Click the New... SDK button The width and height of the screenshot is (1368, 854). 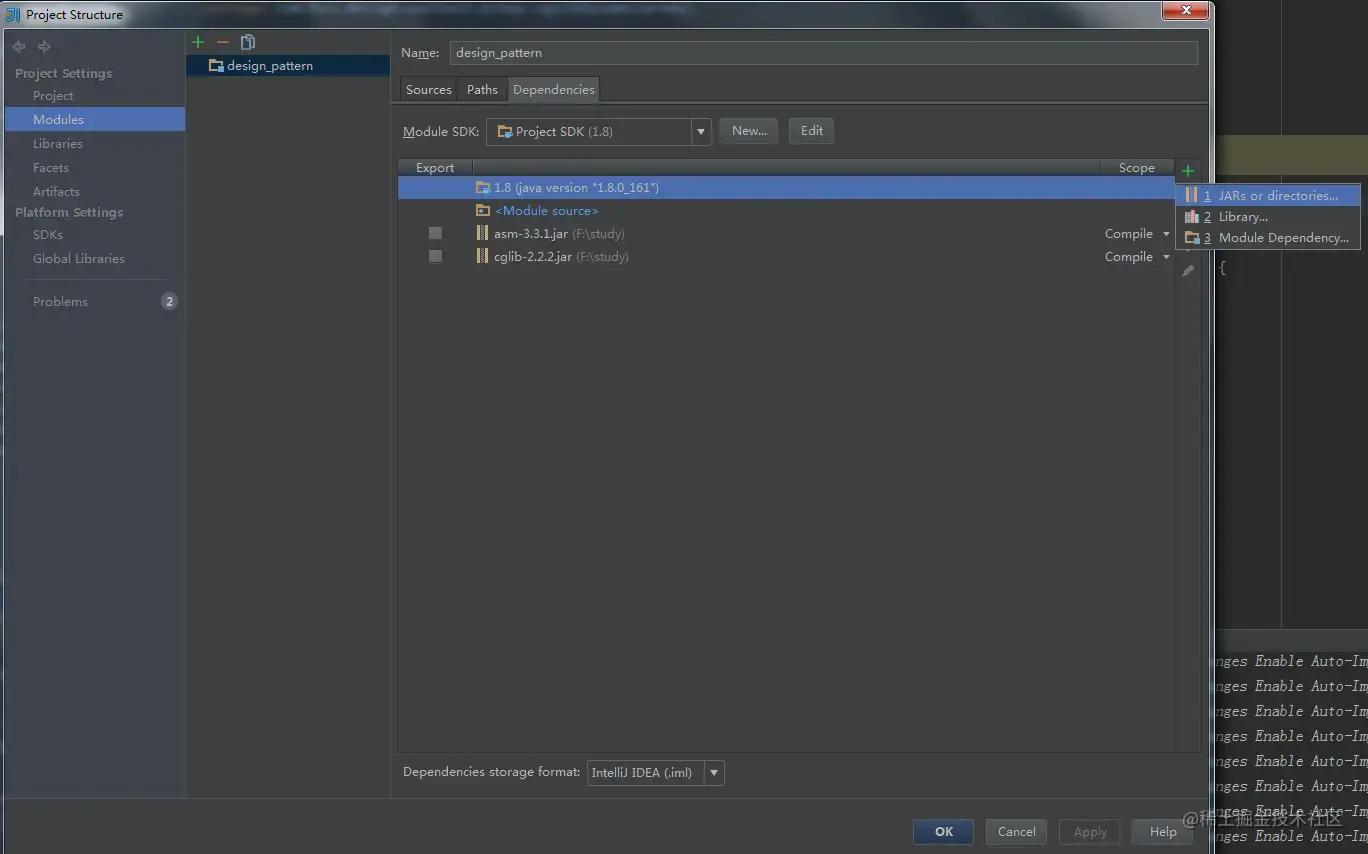(749, 131)
